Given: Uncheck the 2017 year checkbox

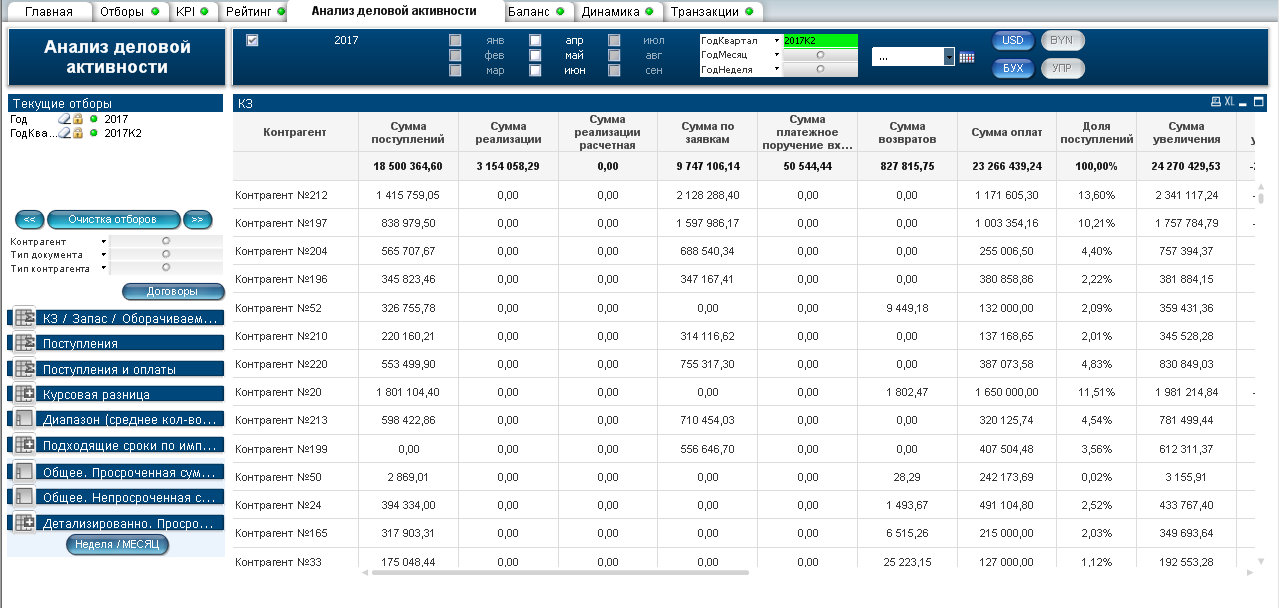Looking at the screenshot, I should 252,41.
